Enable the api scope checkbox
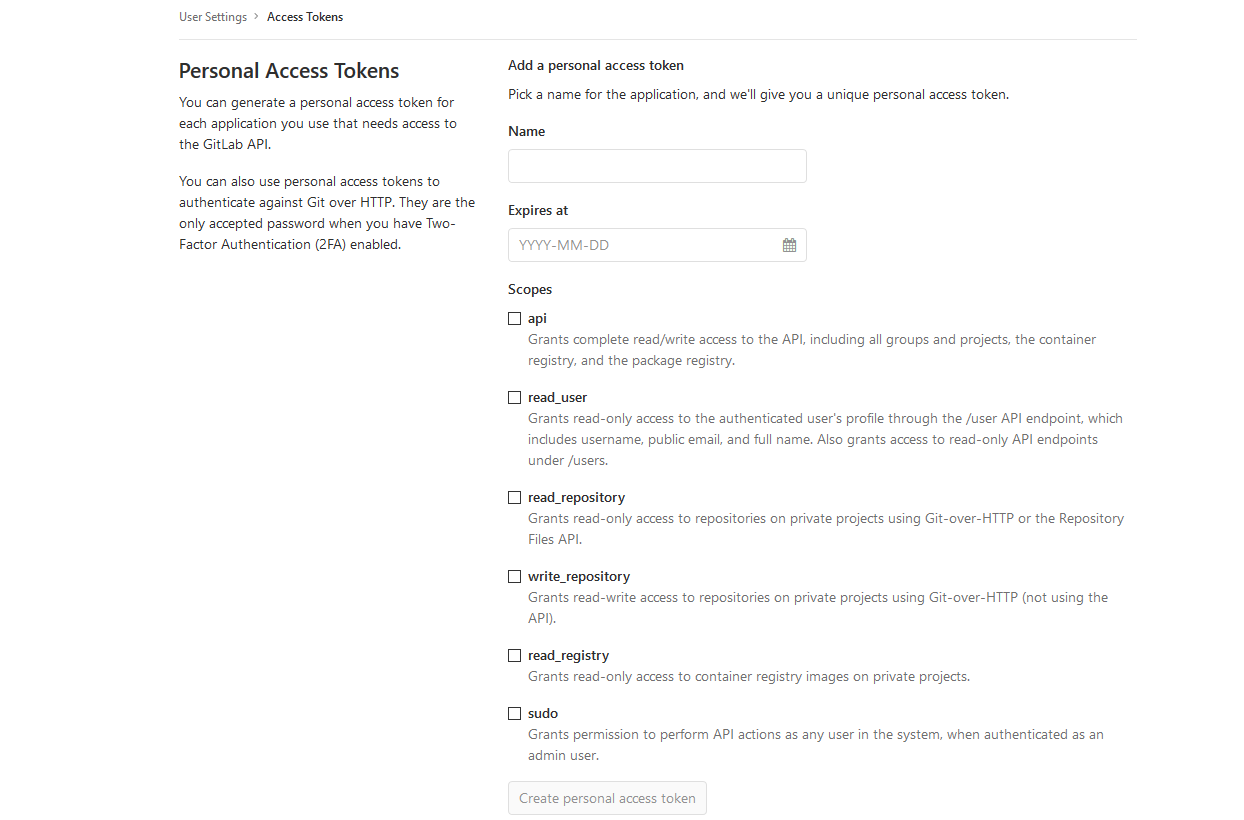Image resolution: width=1244 pixels, height=820 pixels. (x=514, y=317)
